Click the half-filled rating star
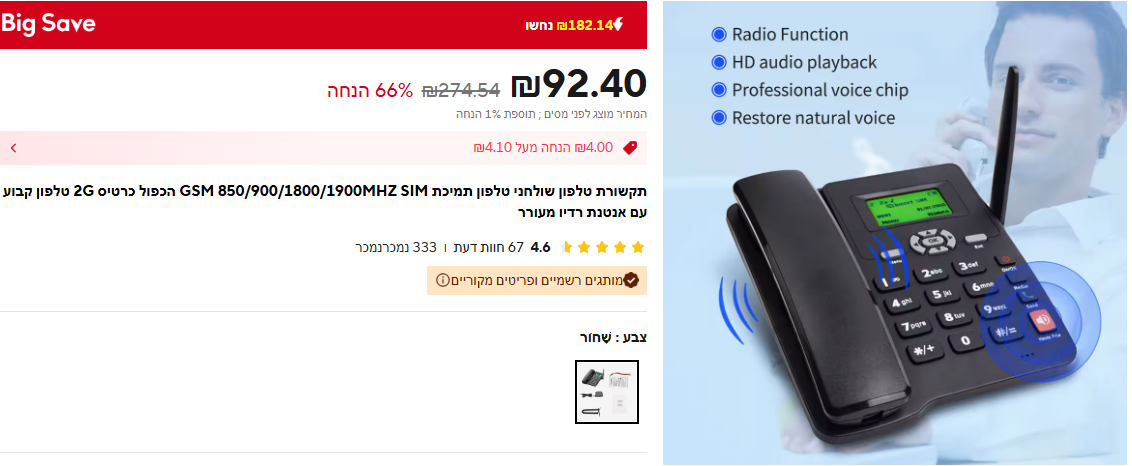Viewport: 1132px width, 466px height. click(566, 248)
